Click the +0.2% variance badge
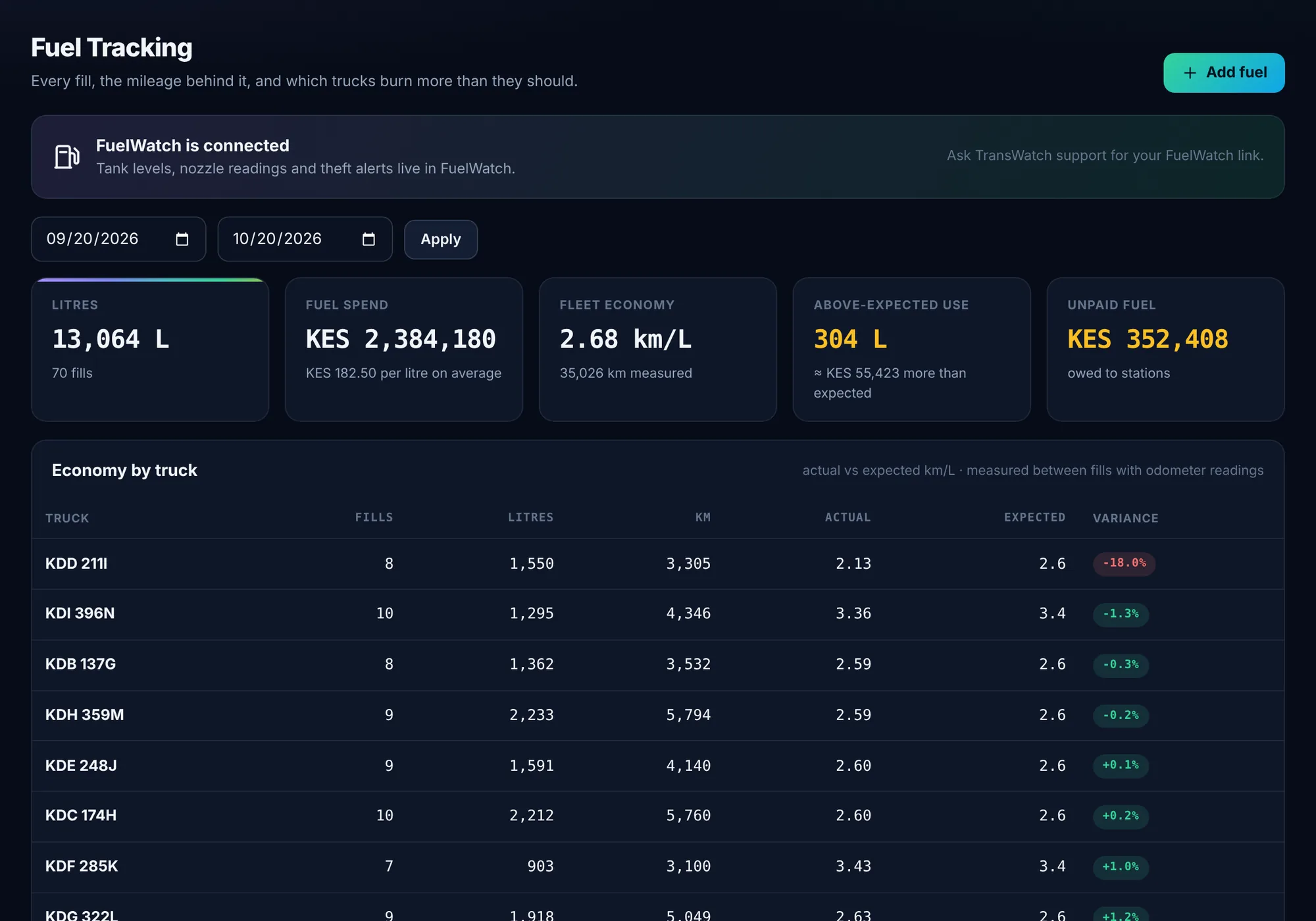 click(1121, 816)
